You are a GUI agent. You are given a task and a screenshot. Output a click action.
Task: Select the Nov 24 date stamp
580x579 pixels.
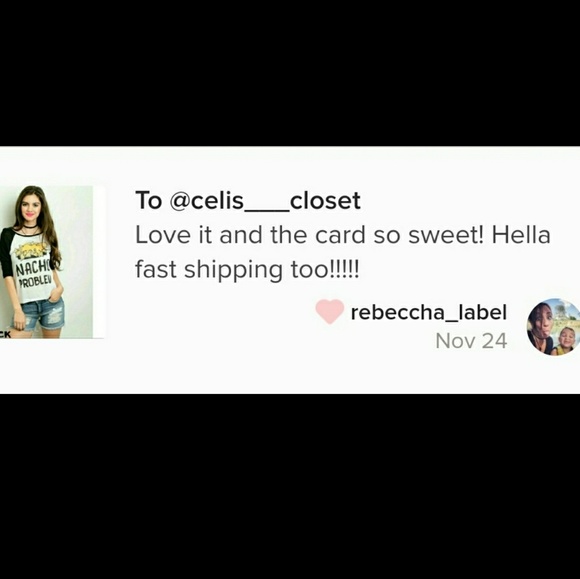click(471, 341)
